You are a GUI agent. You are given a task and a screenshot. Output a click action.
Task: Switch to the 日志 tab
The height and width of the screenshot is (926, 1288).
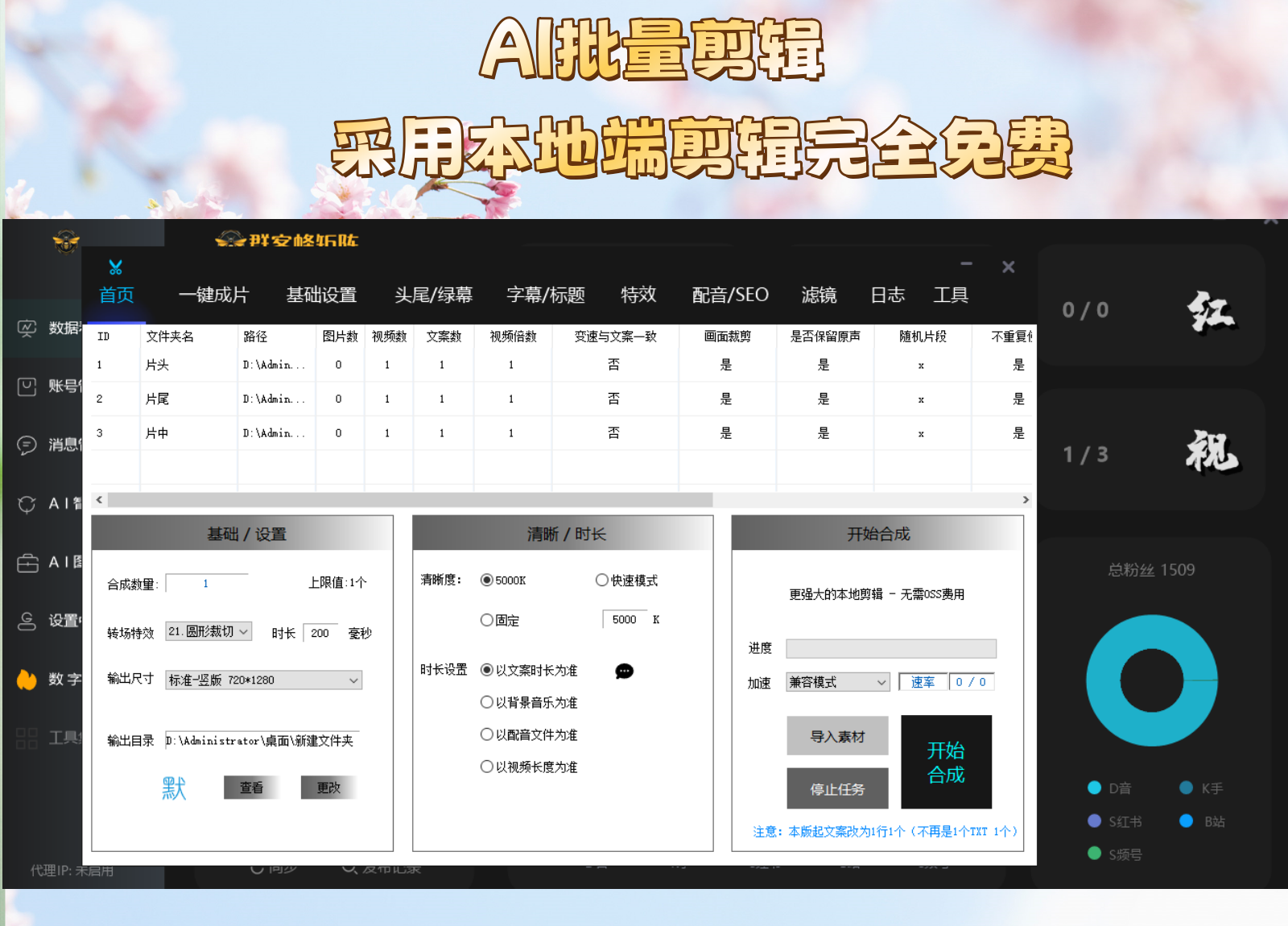pos(888,295)
